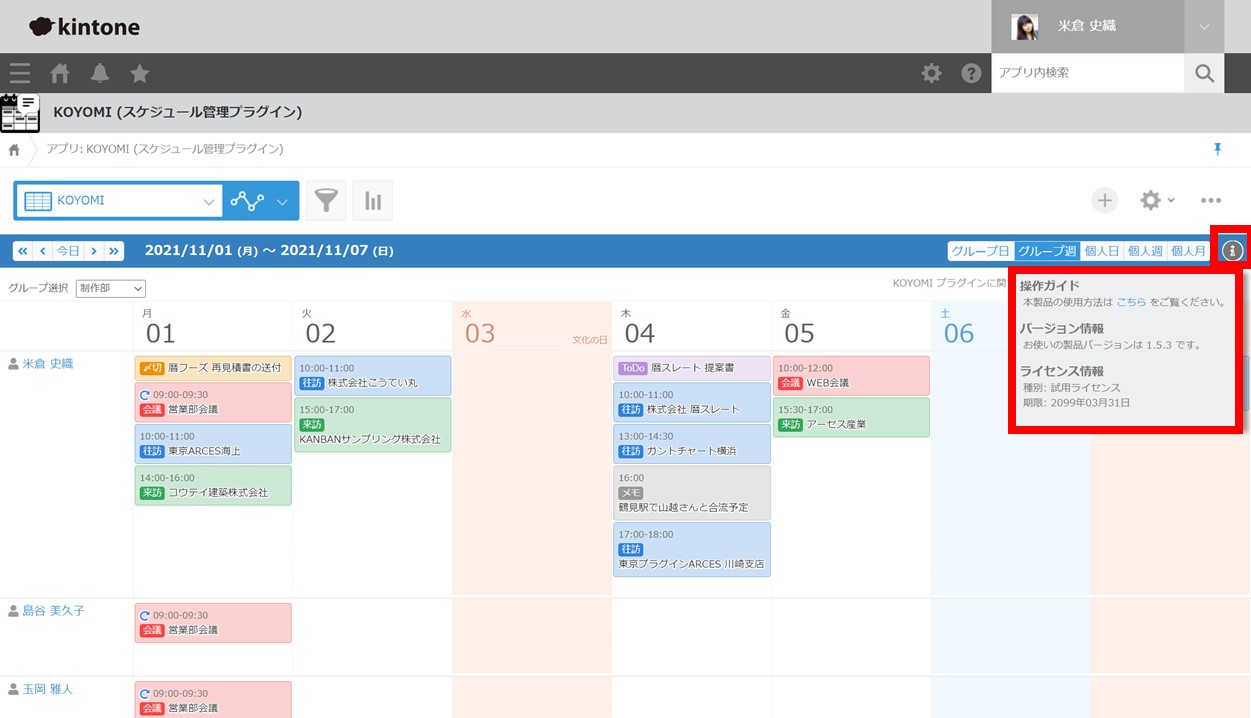Toggle the KOYOMI info icon

[1232, 251]
